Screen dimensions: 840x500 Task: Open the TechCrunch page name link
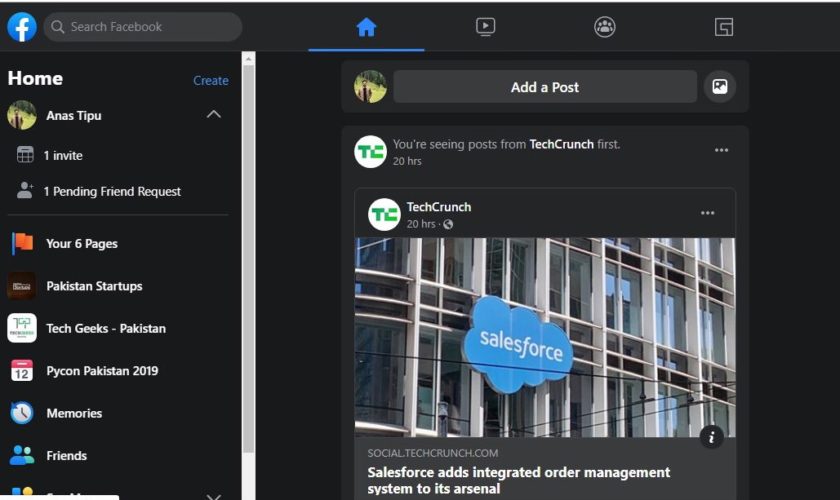pyautogui.click(x=439, y=207)
